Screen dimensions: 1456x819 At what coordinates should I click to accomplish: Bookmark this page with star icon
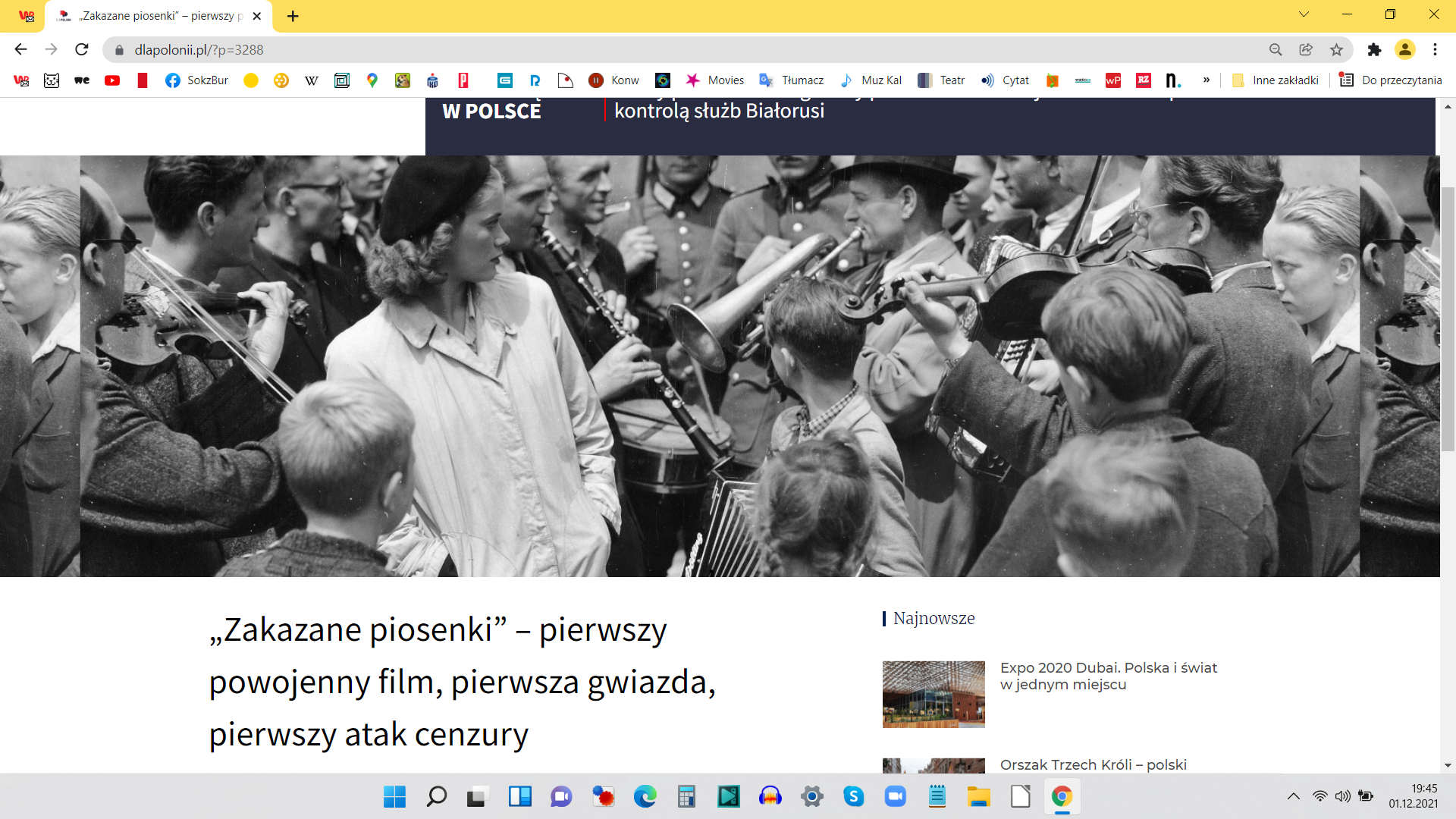click(1336, 49)
